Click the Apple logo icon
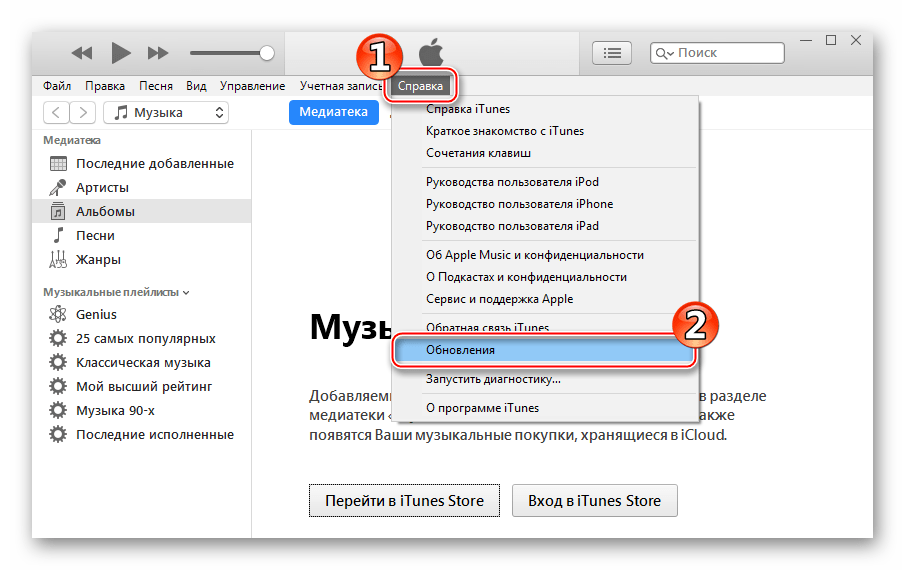Screen dimensions: 905x570 (x=431, y=52)
